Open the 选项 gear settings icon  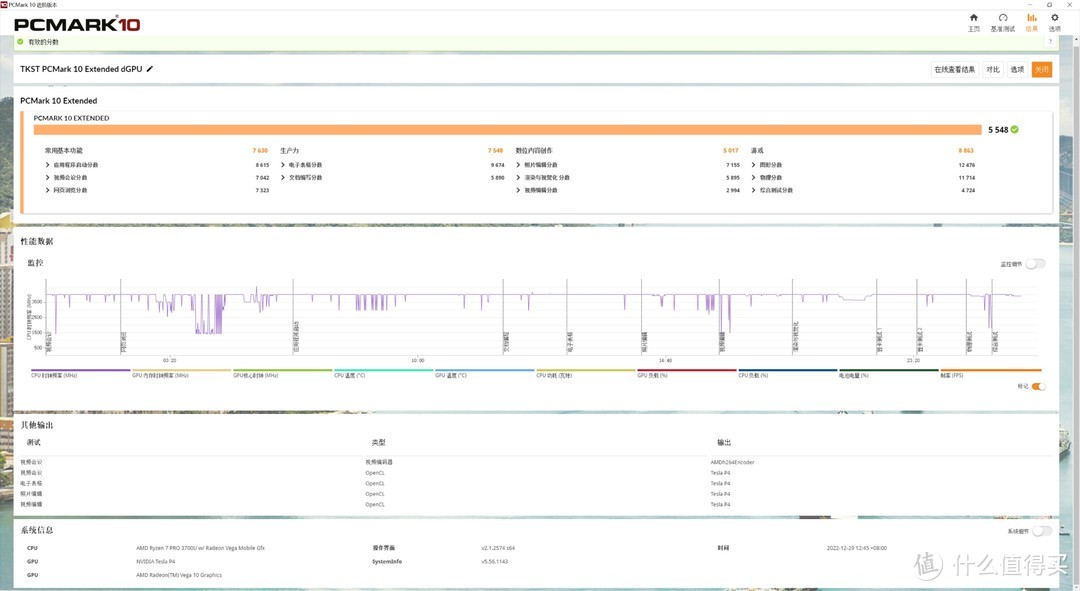1054,22
